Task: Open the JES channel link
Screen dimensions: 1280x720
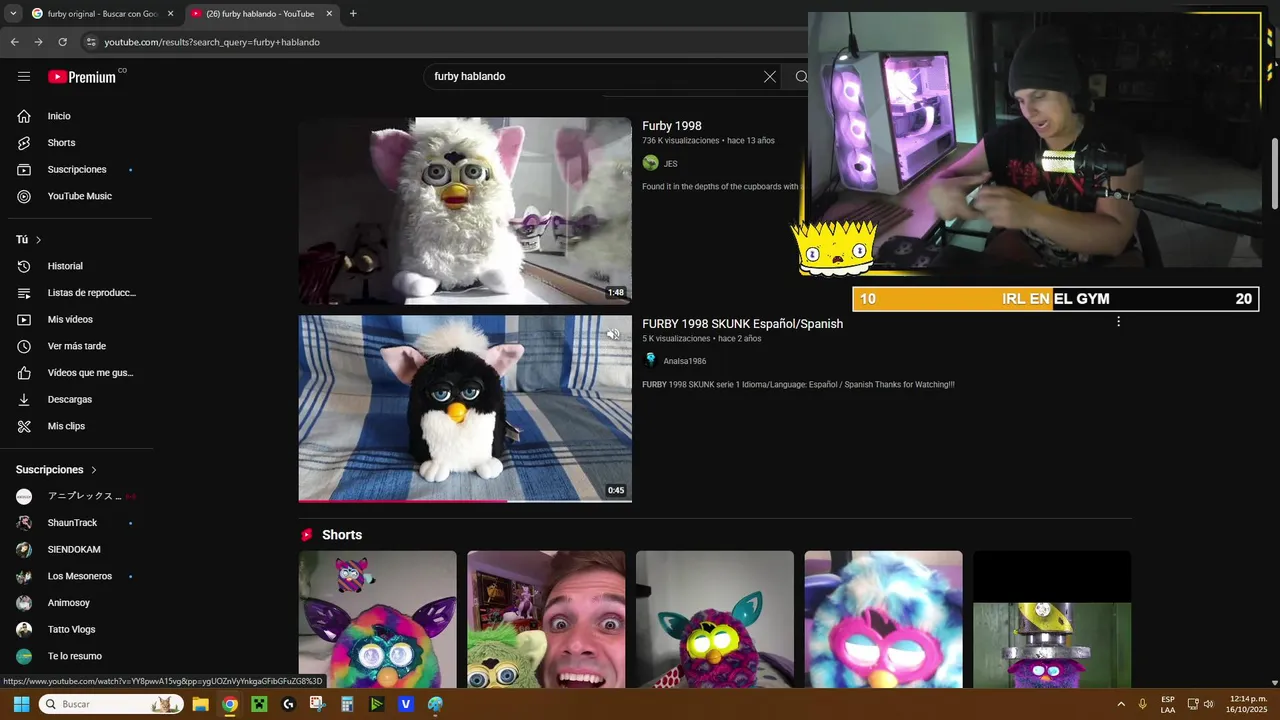Action: coord(670,164)
